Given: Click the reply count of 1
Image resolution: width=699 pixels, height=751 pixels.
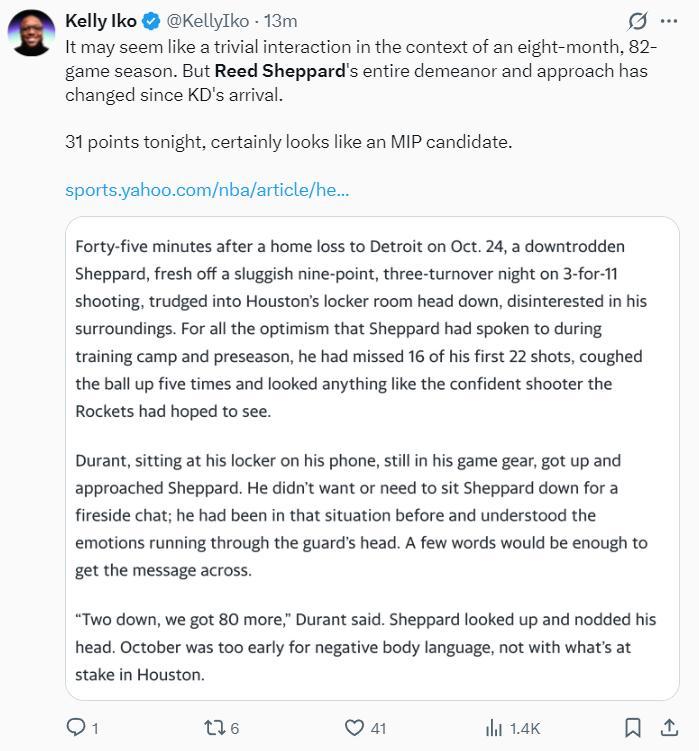Looking at the screenshot, I should click(95, 729).
